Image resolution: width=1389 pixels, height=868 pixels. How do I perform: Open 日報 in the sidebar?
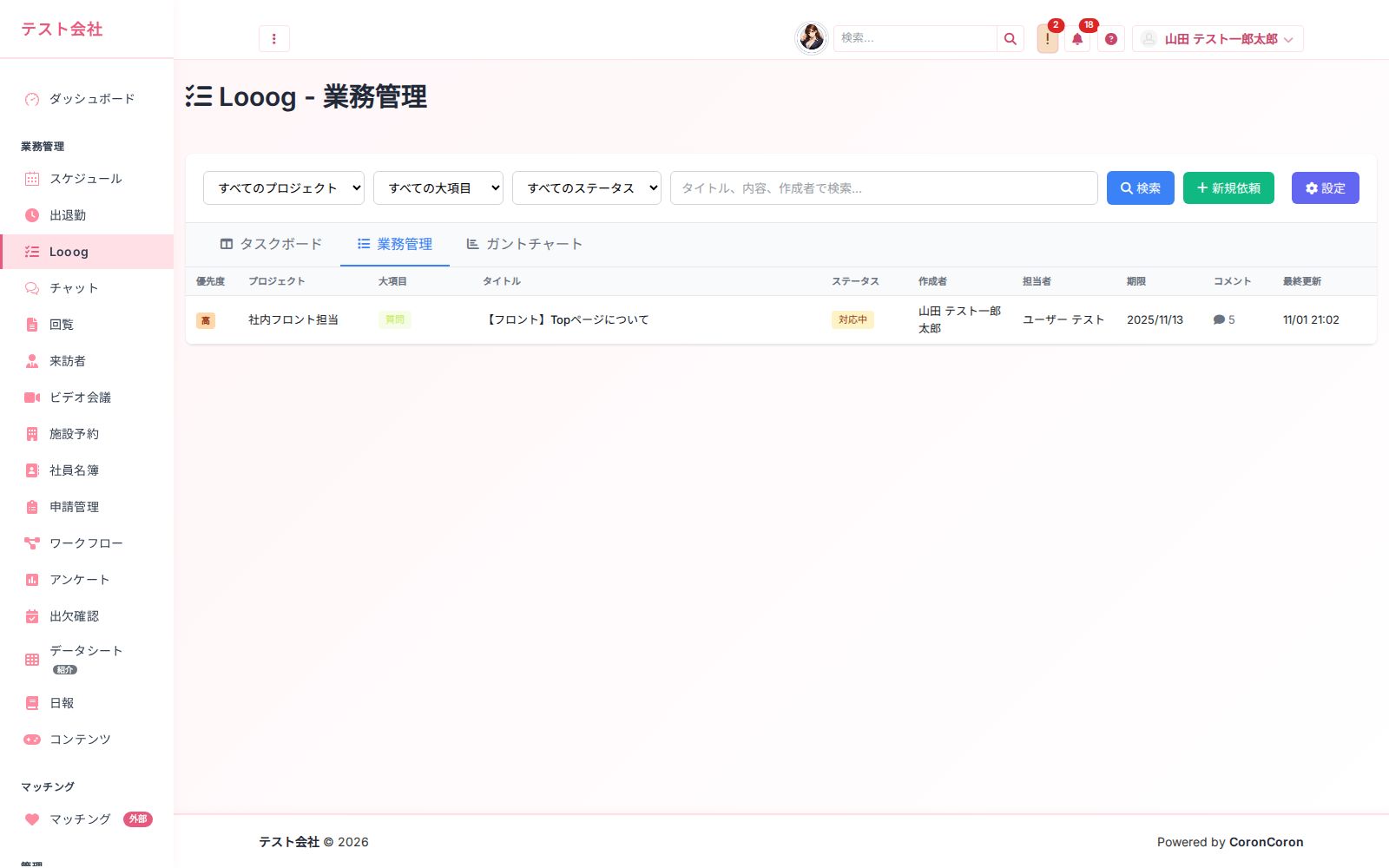tap(87, 703)
